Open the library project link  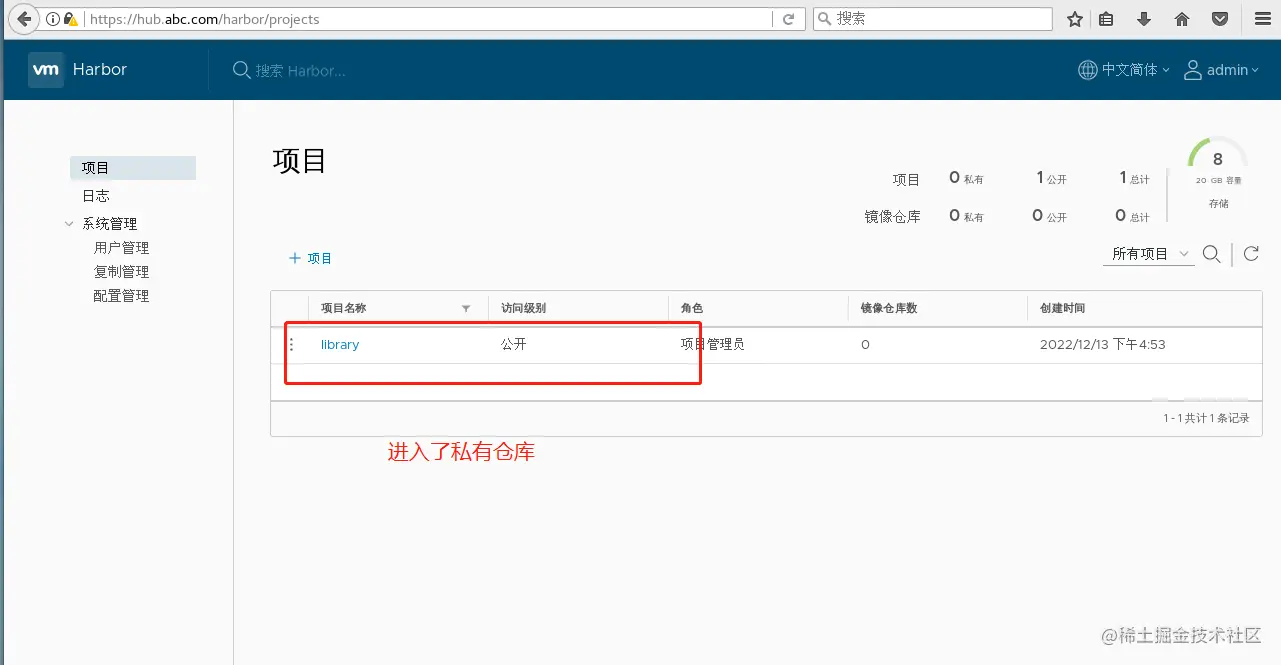tap(339, 344)
